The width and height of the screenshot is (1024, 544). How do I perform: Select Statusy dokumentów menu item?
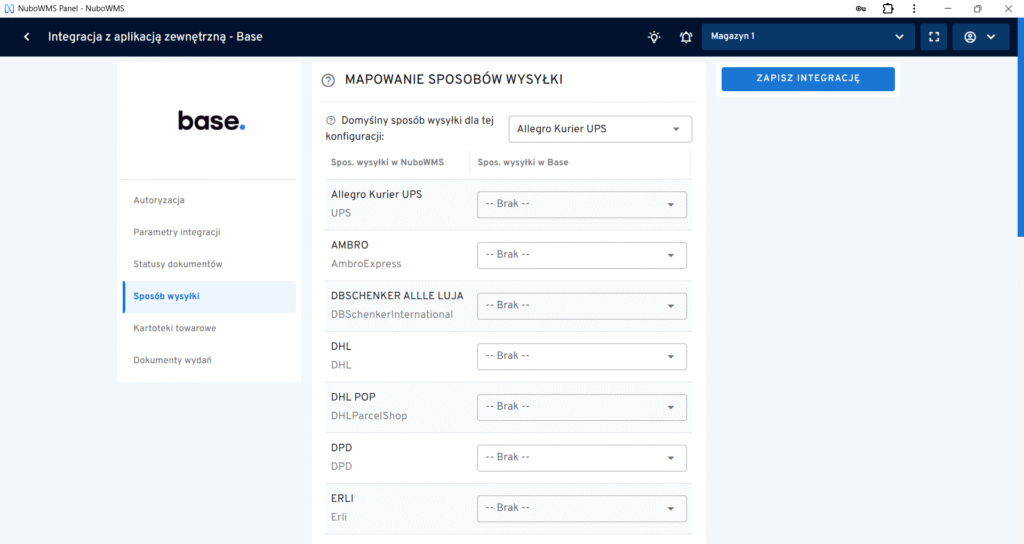point(178,264)
